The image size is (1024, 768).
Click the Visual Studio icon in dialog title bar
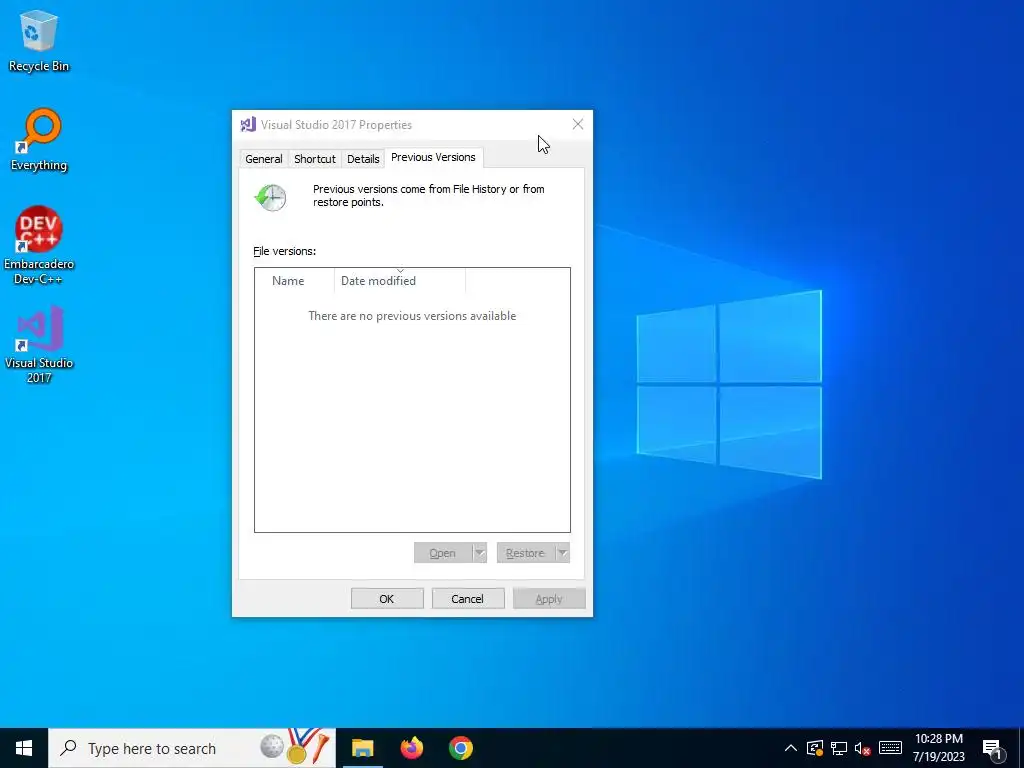point(248,124)
